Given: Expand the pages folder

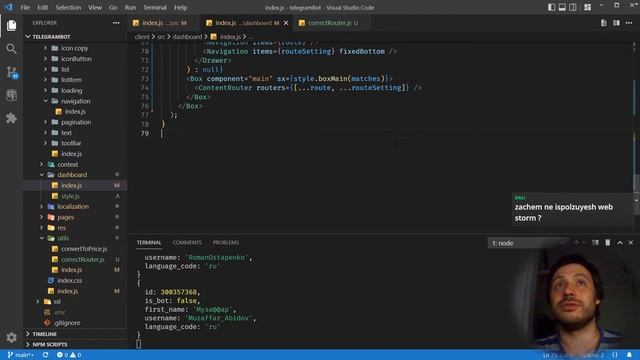Looking at the screenshot, I should pyautogui.click(x=76, y=217).
